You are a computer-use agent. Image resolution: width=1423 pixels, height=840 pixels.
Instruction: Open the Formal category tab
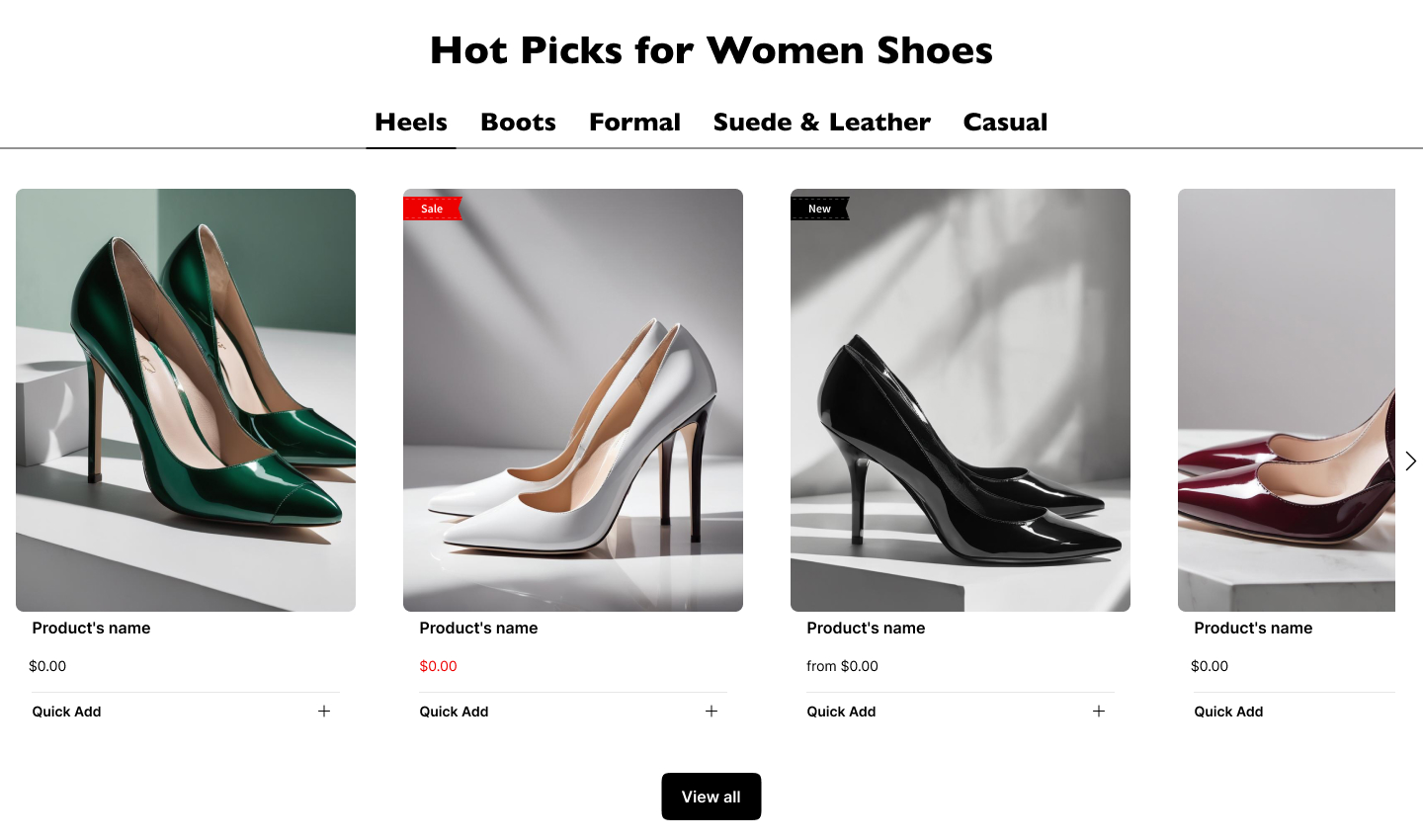pyautogui.click(x=634, y=123)
